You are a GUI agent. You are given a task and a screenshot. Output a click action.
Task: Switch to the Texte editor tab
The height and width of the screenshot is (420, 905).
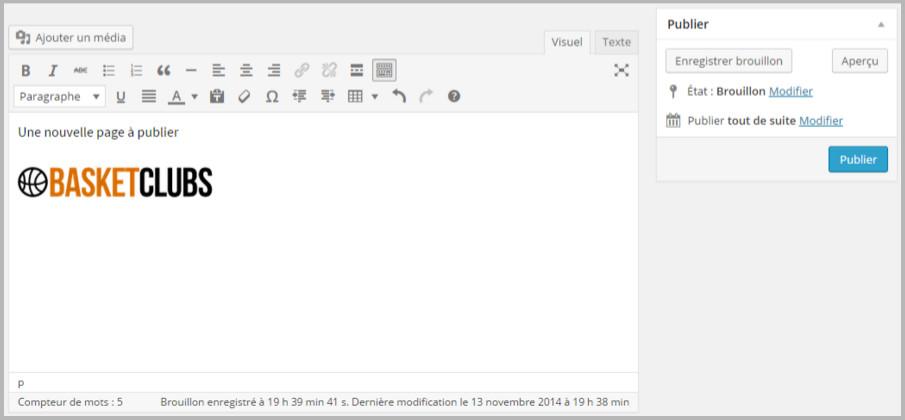tap(616, 42)
